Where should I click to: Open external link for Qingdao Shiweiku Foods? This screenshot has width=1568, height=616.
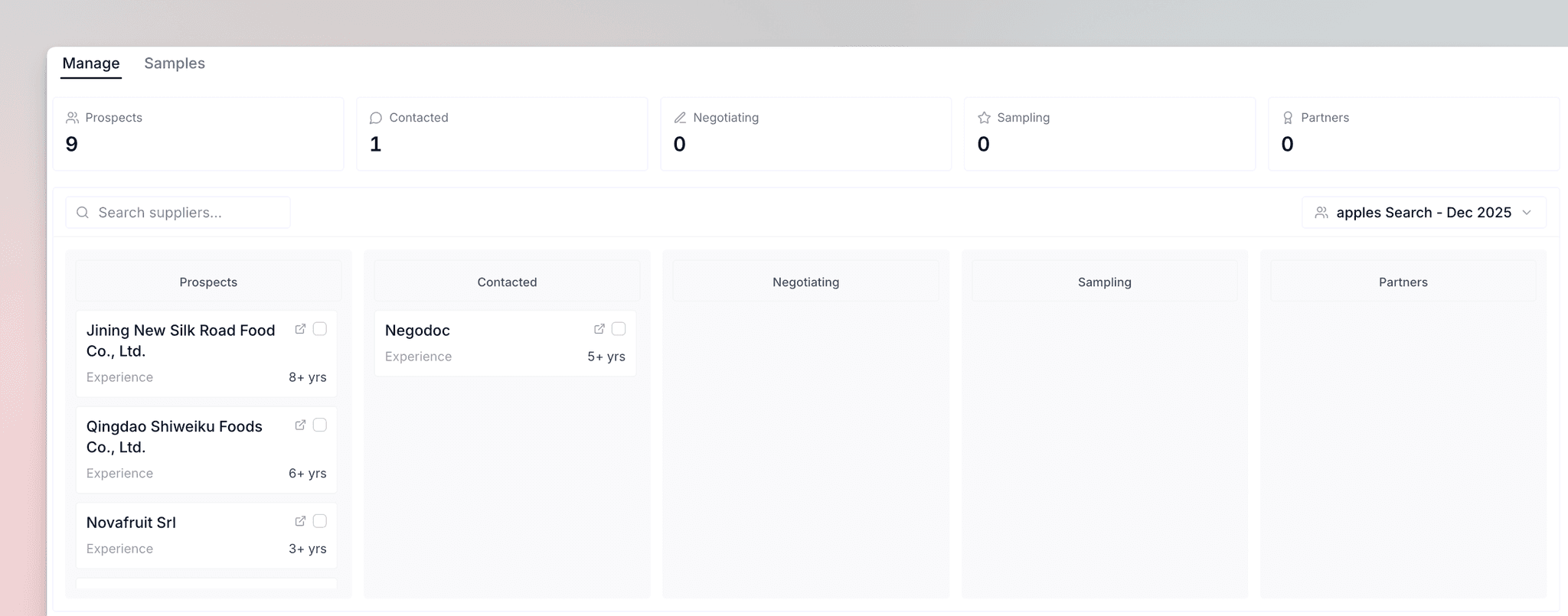tap(300, 425)
